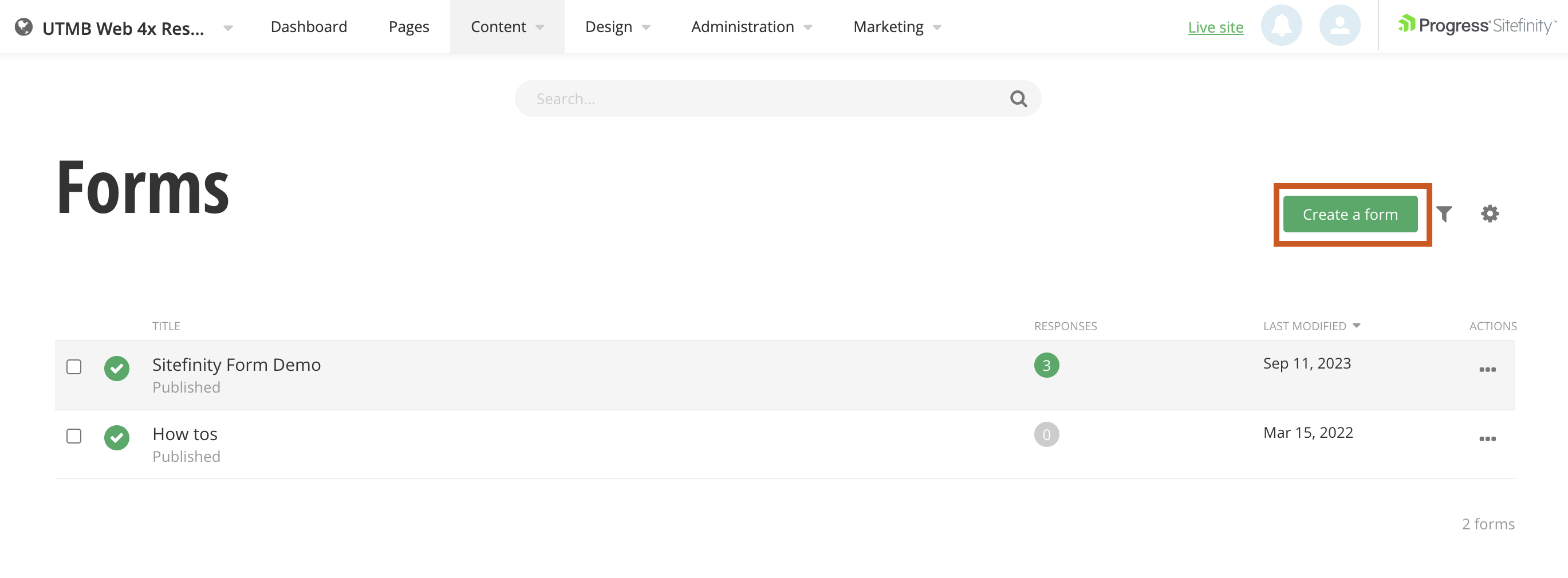Click the filter funnel icon

(x=1444, y=213)
